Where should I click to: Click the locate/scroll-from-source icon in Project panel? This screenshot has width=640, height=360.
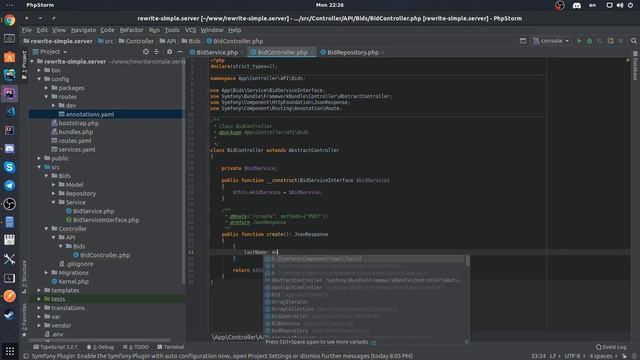tap(146, 52)
